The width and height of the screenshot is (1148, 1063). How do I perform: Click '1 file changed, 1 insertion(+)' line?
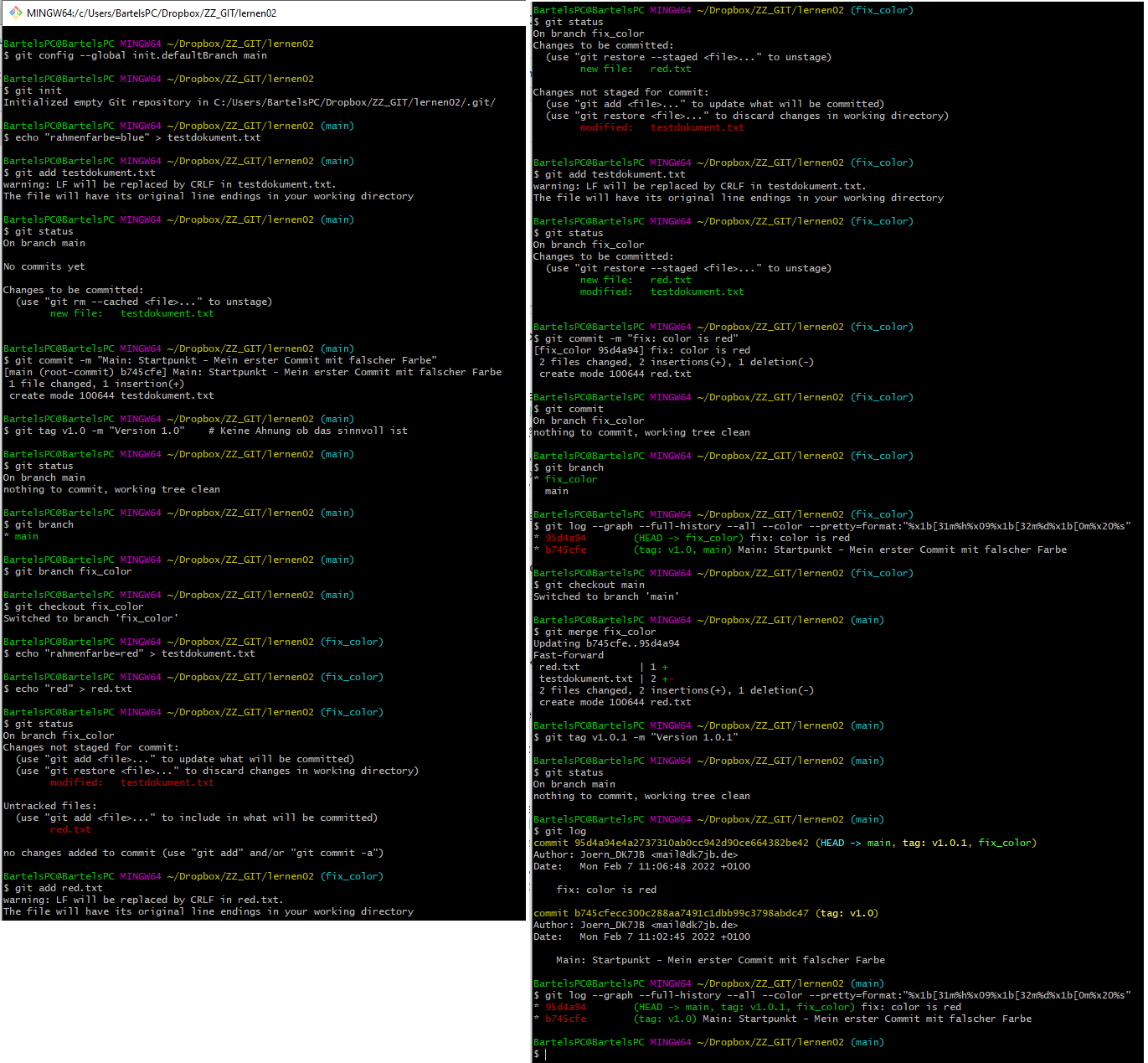tap(97, 384)
